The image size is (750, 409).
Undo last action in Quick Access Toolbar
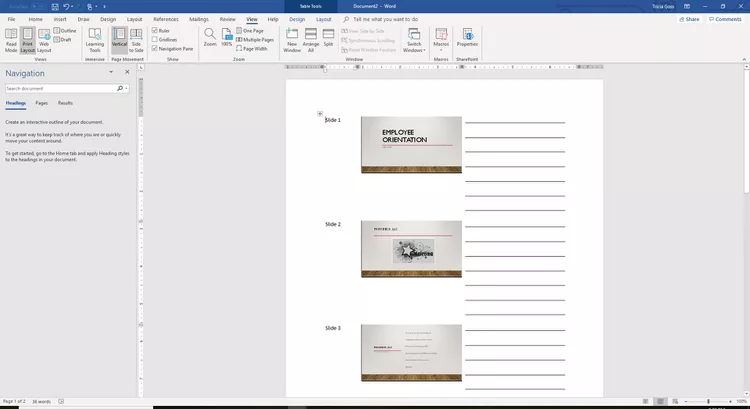pos(66,6)
